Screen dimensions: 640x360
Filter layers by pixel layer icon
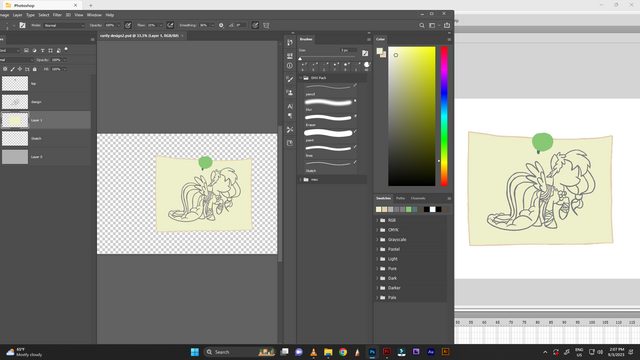pos(26,50)
